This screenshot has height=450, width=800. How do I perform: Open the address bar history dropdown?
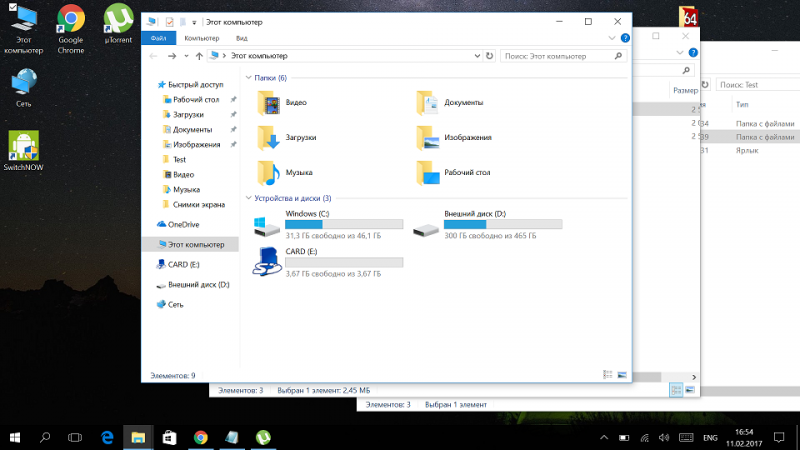[x=477, y=56]
